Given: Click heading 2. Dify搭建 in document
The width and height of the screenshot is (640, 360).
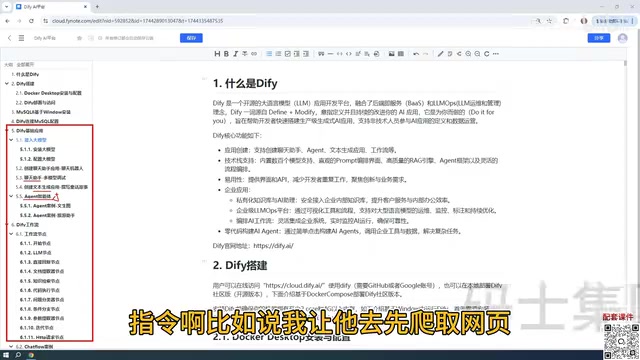Looking at the screenshot, I should point(240,265).
